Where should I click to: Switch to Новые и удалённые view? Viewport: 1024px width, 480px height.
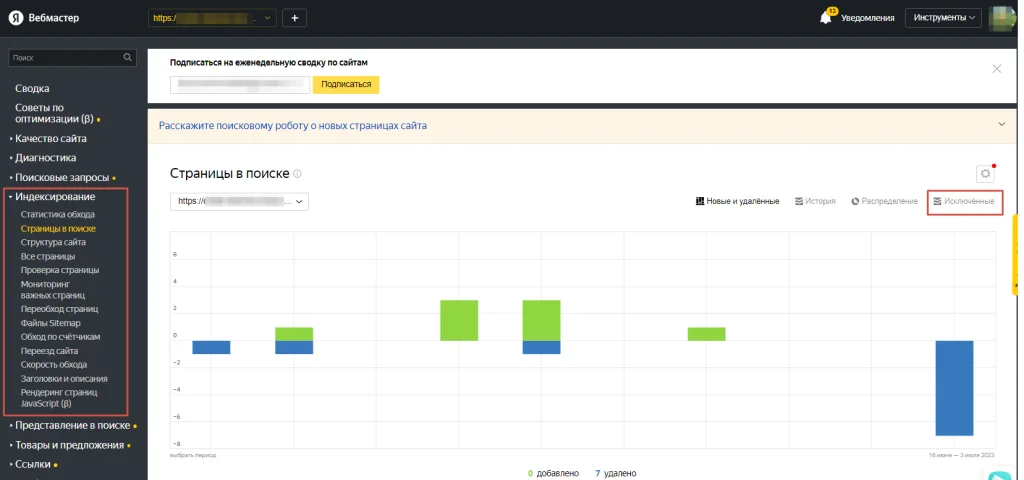pos(736,201)
